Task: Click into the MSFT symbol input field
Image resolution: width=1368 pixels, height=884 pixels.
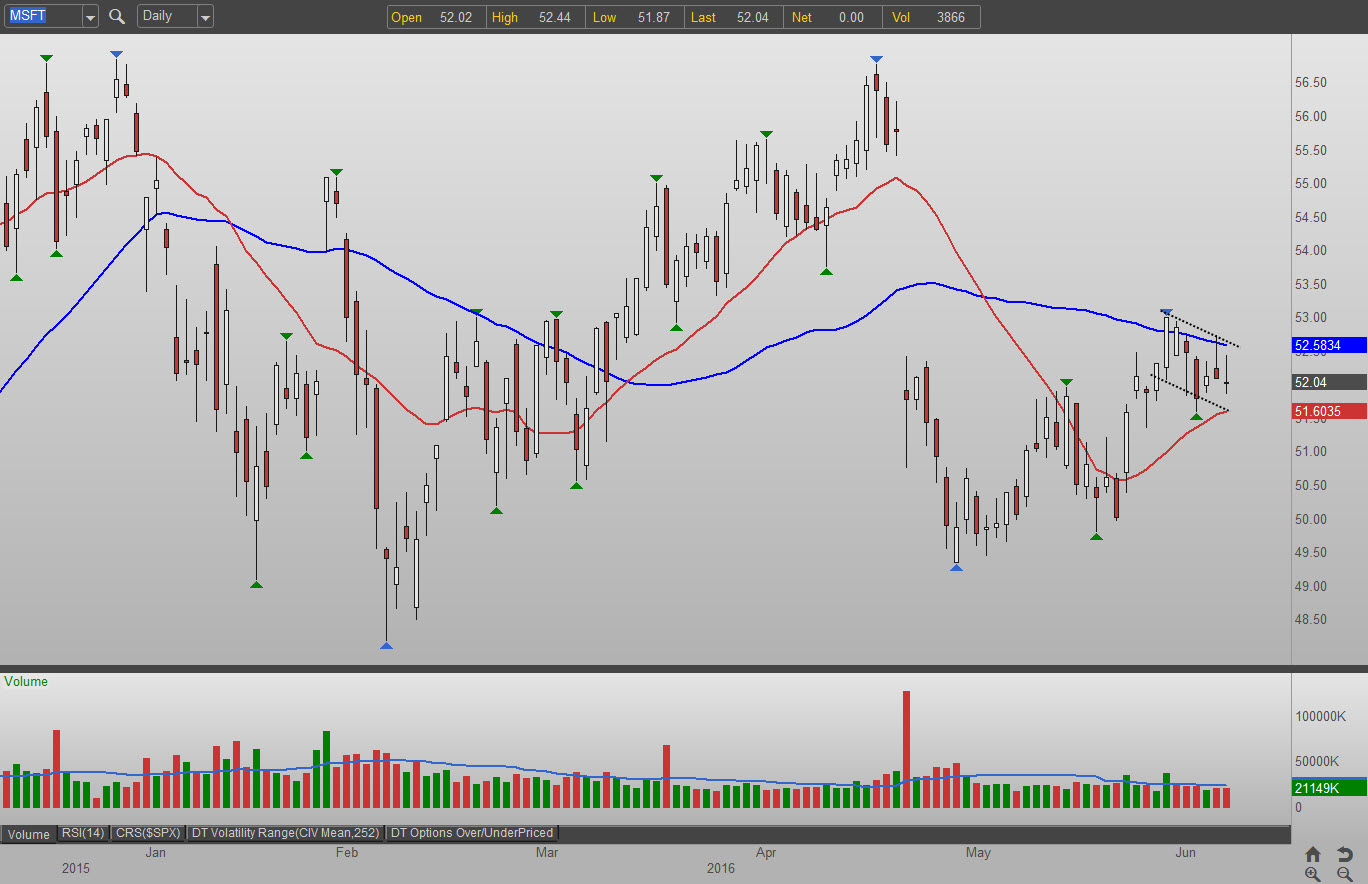Action: pyautogui.click(x=41, y=16)
